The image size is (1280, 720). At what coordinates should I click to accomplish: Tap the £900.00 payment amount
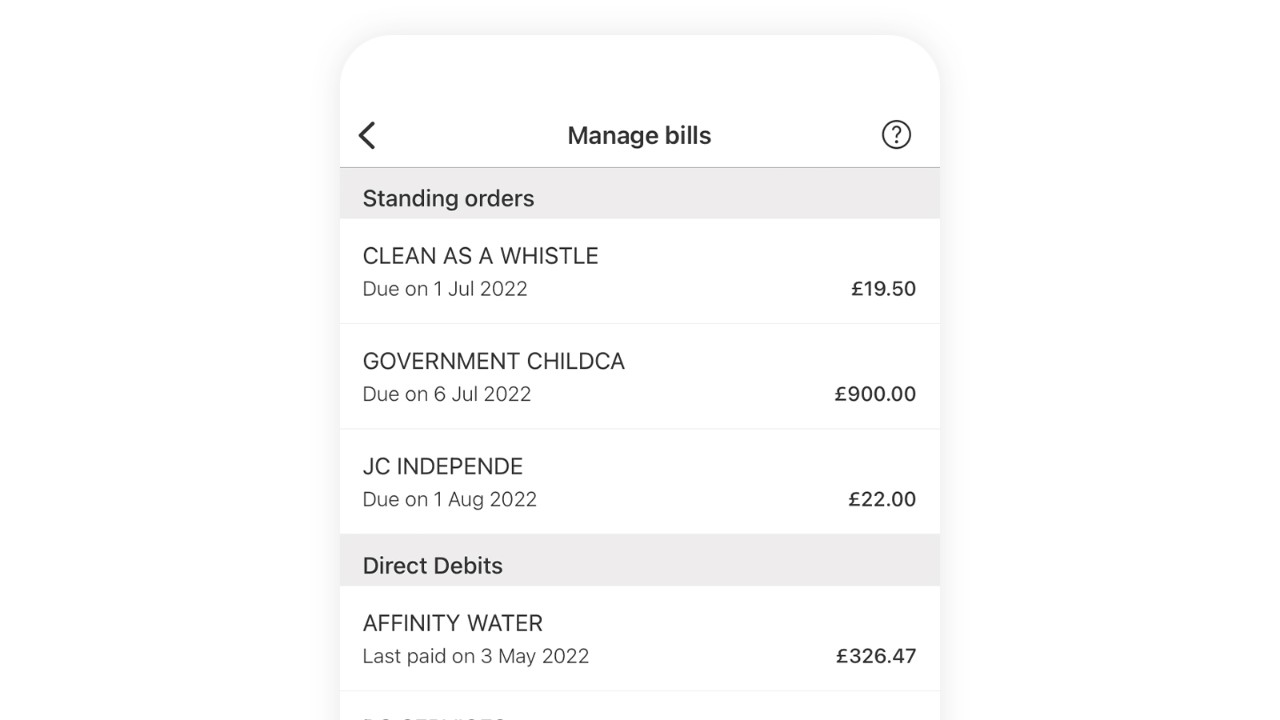[x=875, y=394]
